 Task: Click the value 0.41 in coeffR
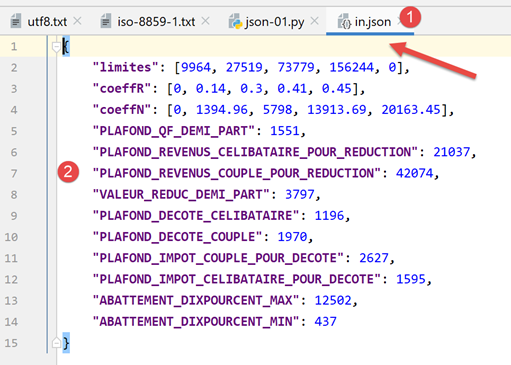click(x=292, y=89)
